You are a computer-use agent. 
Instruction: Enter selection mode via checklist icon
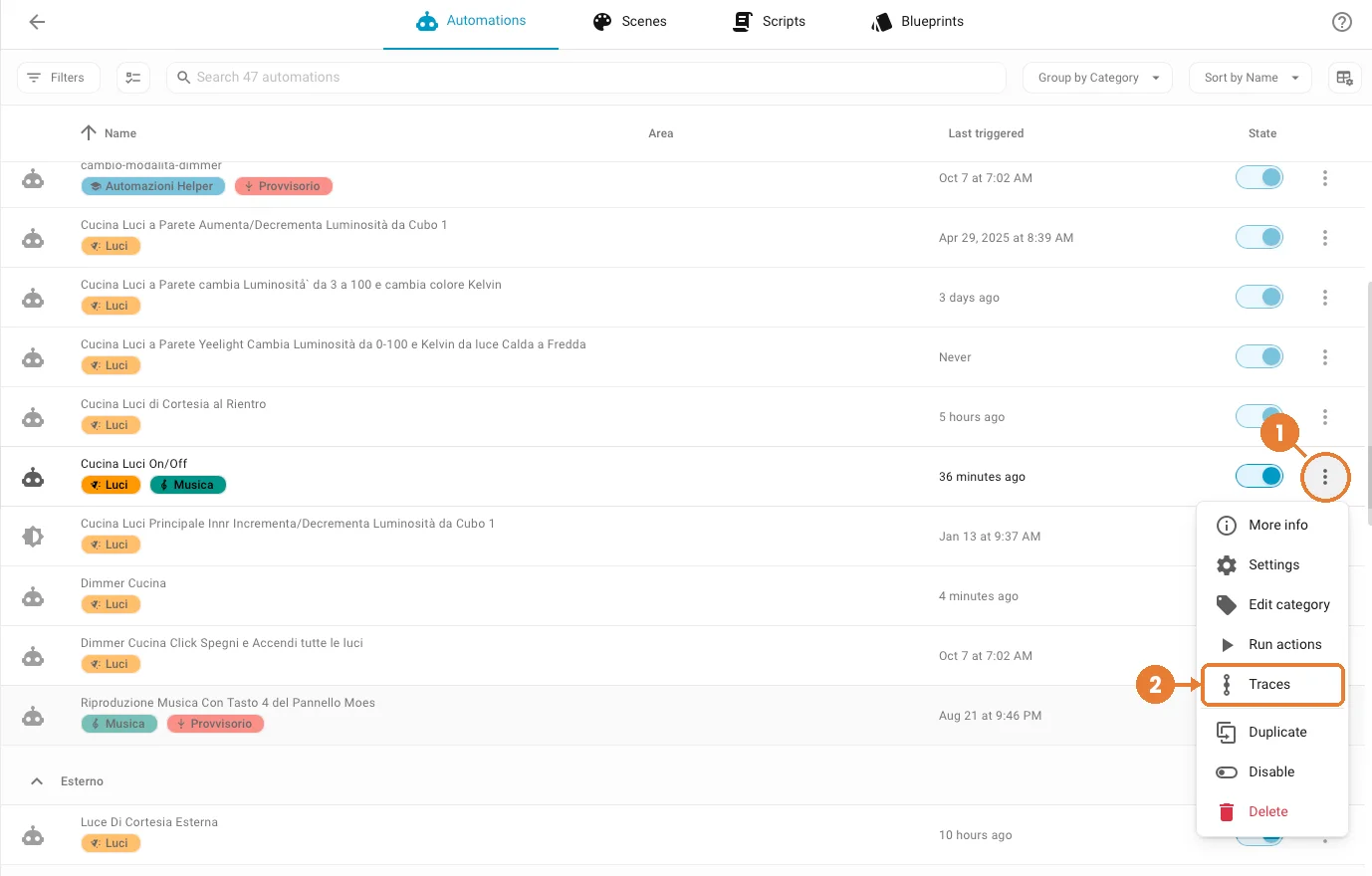coord(133,78)
